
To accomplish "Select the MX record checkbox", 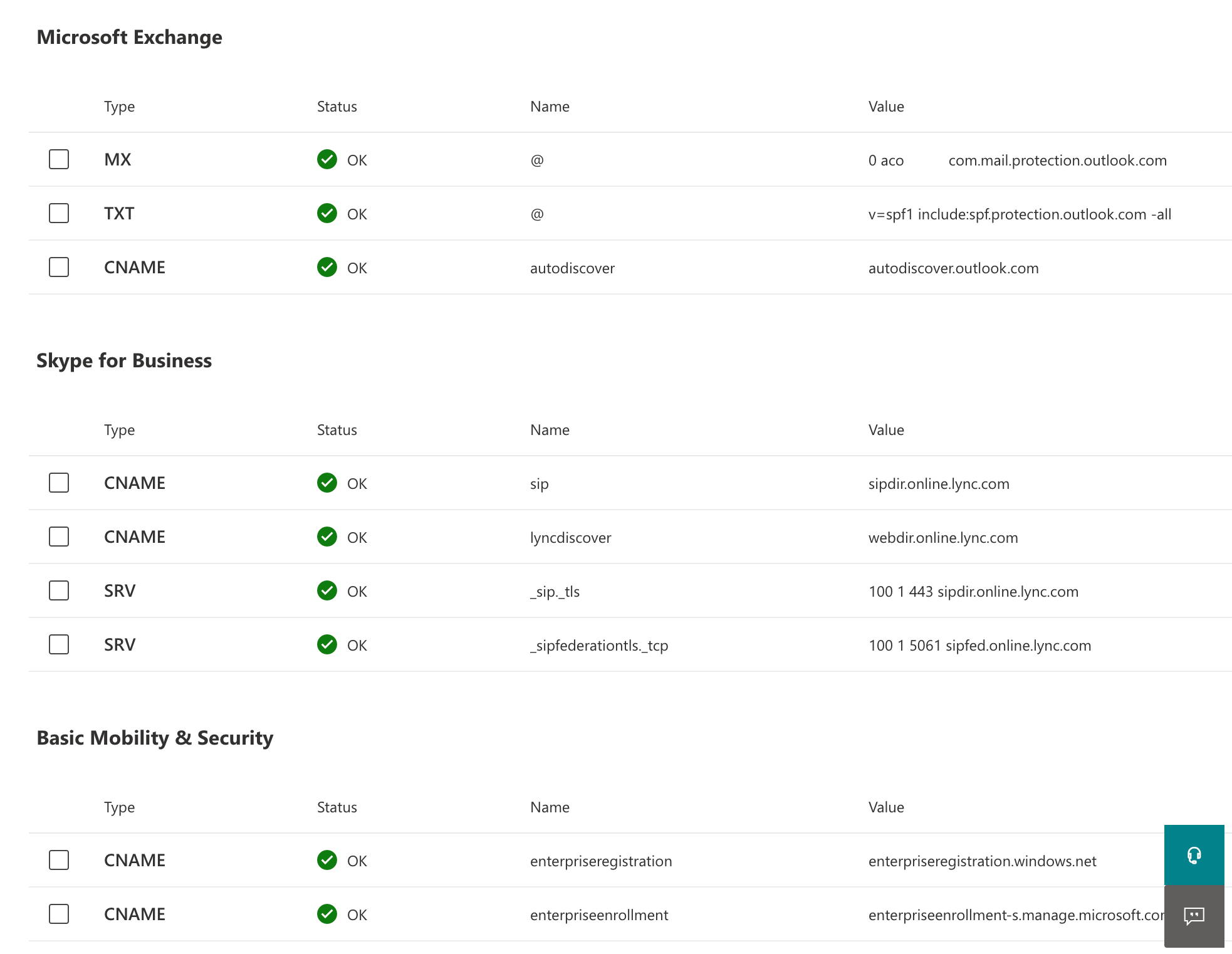I will click(59, 159).
